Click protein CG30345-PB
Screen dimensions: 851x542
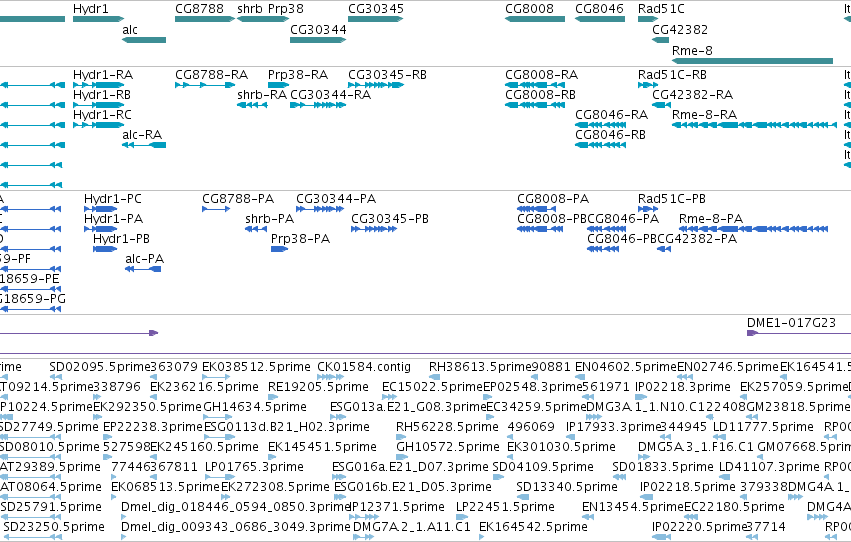[x=390, y=219]
